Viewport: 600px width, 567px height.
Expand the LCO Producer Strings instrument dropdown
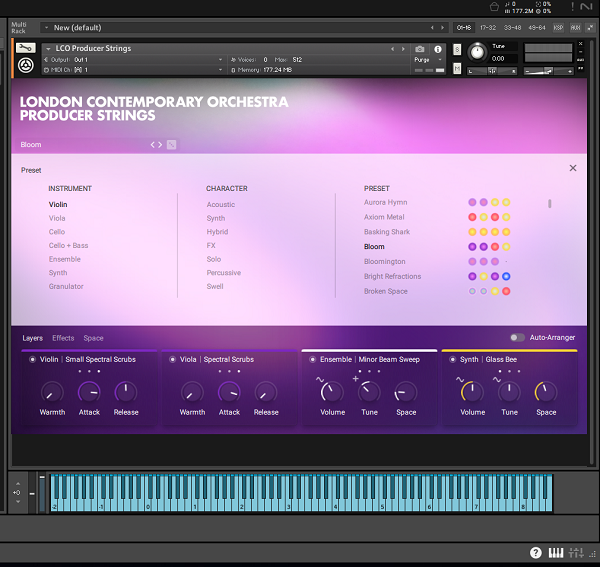click(x=48, y=49)
